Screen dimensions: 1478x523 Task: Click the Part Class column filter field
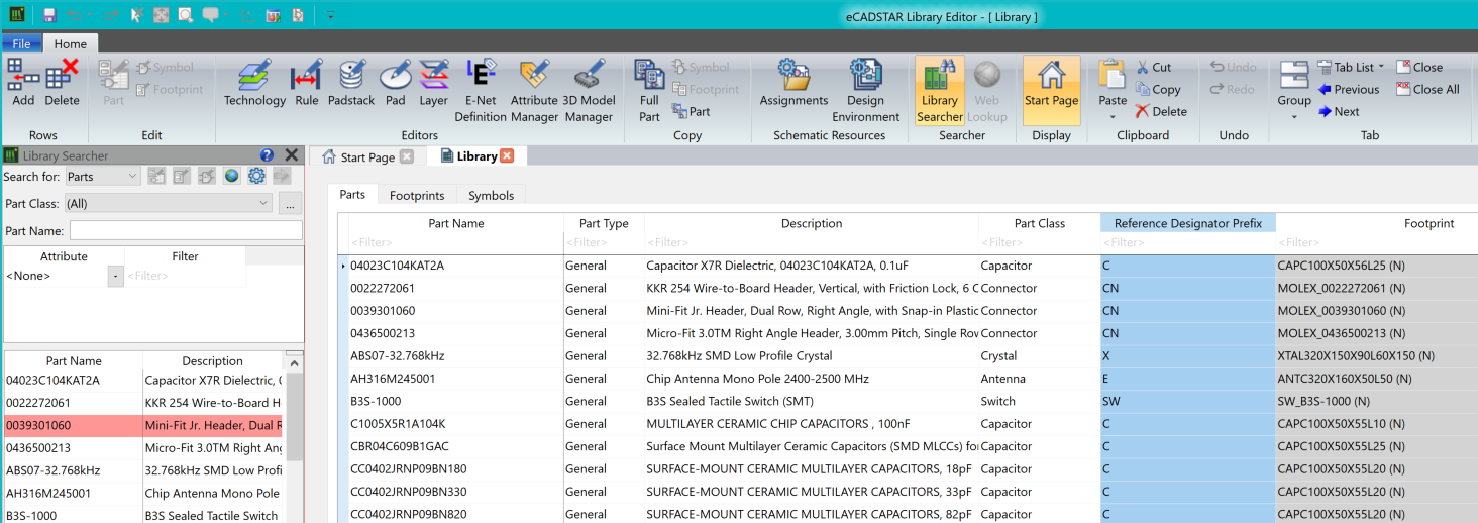1039,242
